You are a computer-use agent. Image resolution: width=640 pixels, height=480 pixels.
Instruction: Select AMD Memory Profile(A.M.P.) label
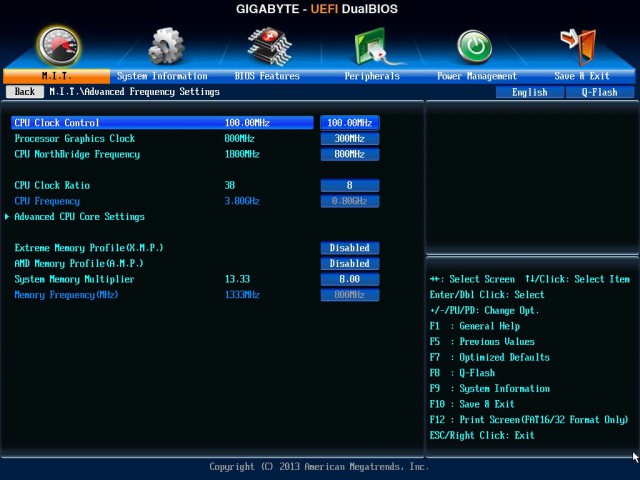(x=79, y=264)
